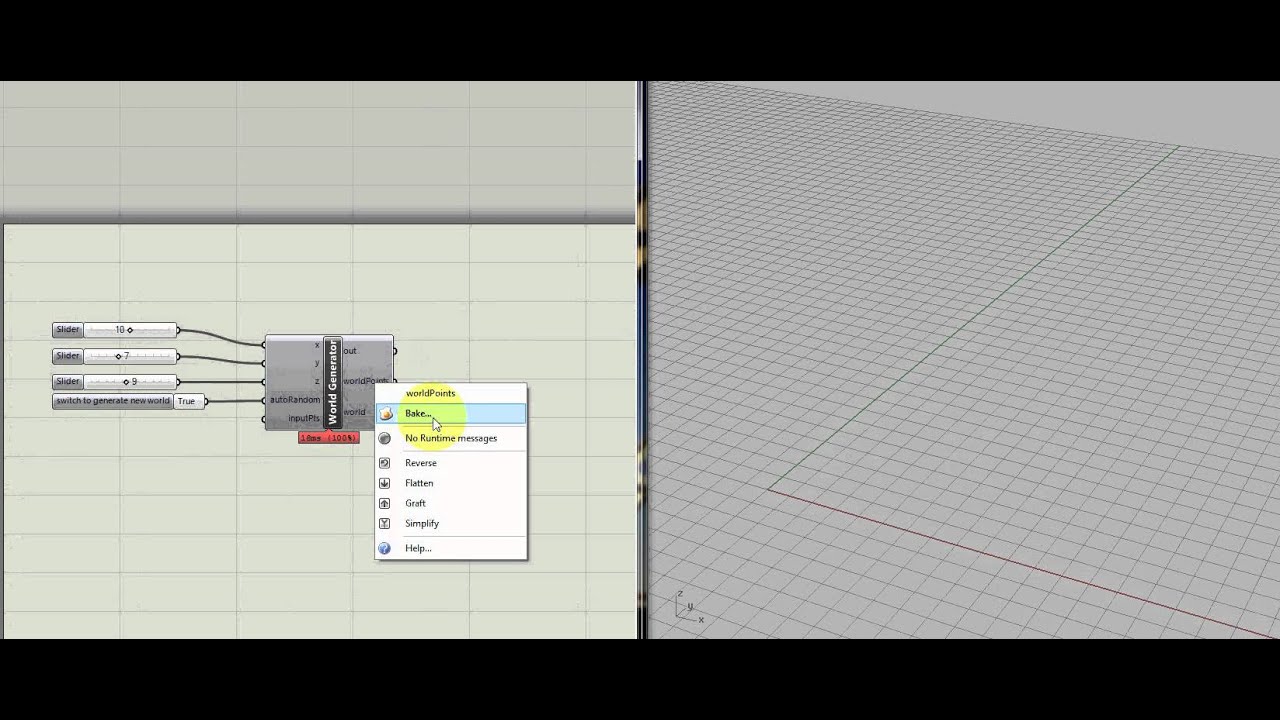The height and width of the screenshot is (720, 1280).
Task: Select the Graft menu option
Action: coord(451,503)
